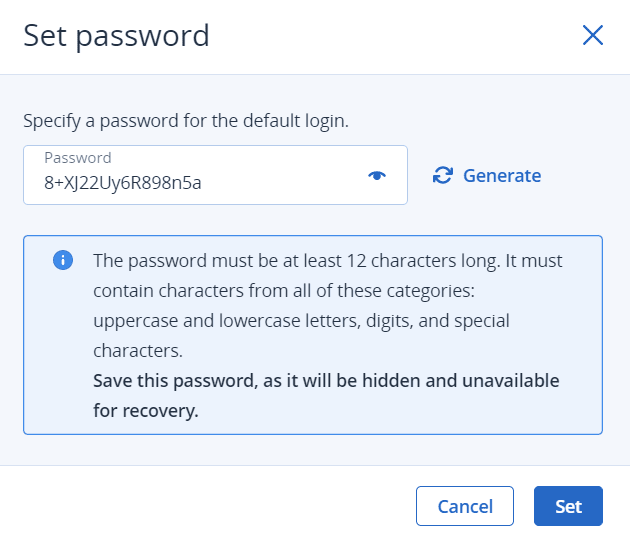Click the generated password value 8+XJ22Uy6R898n5a
The height and width of the screenshot is (542, 630).
click(123, 183)
